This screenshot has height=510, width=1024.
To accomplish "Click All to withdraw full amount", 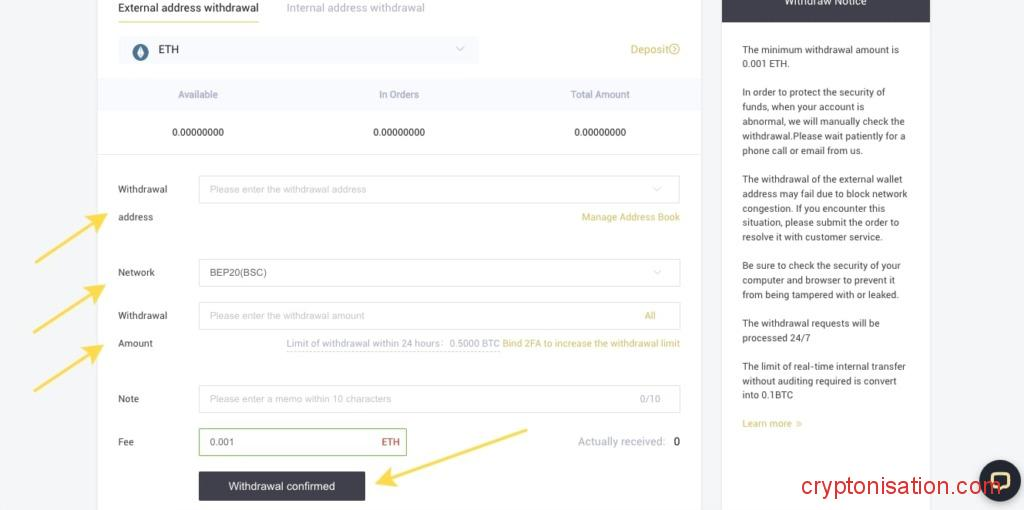I will pyautogui.click(x=650, y=316).
